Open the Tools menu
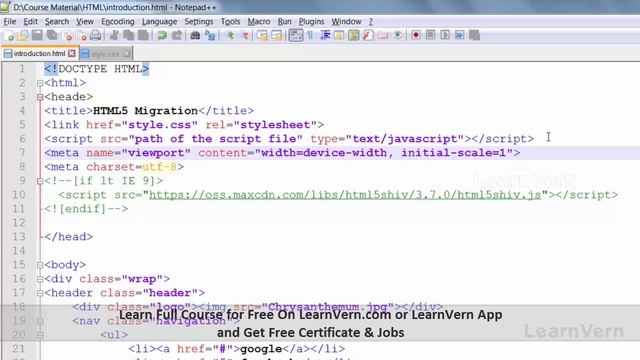The height and width of the screenshot is (360, 640). point(230,21)
